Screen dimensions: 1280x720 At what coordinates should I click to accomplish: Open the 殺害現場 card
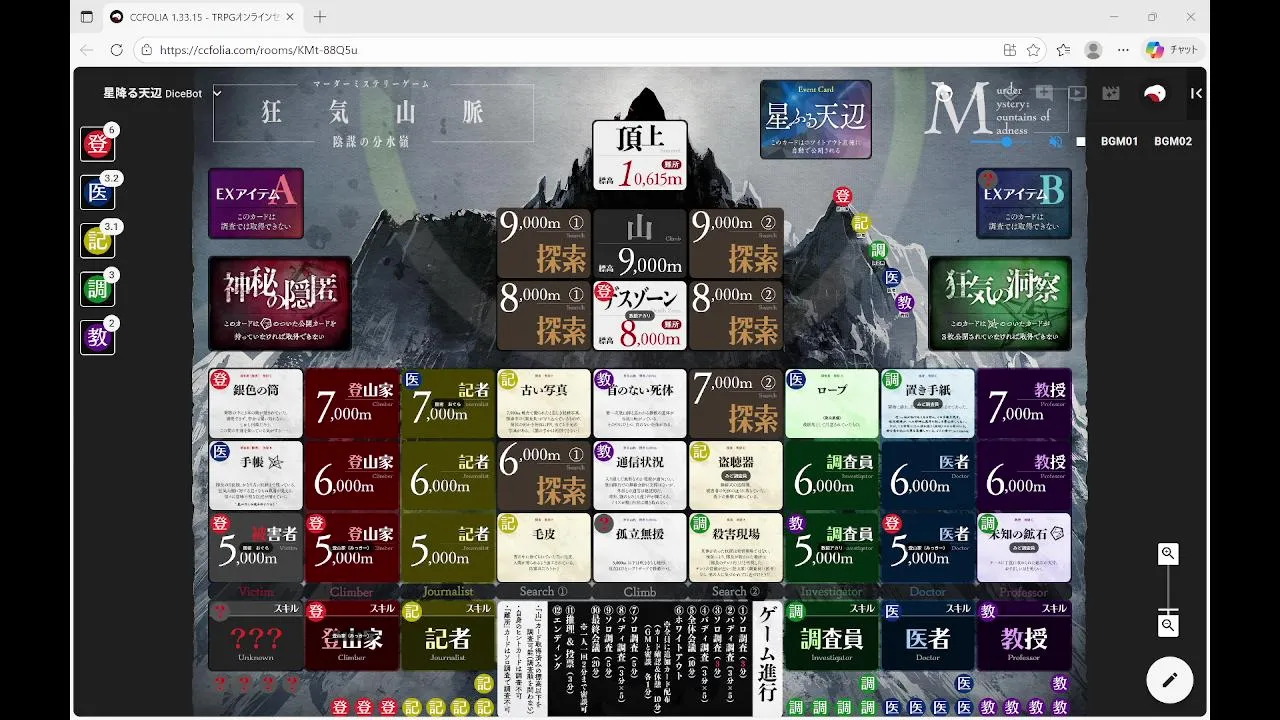pos(736,547)
